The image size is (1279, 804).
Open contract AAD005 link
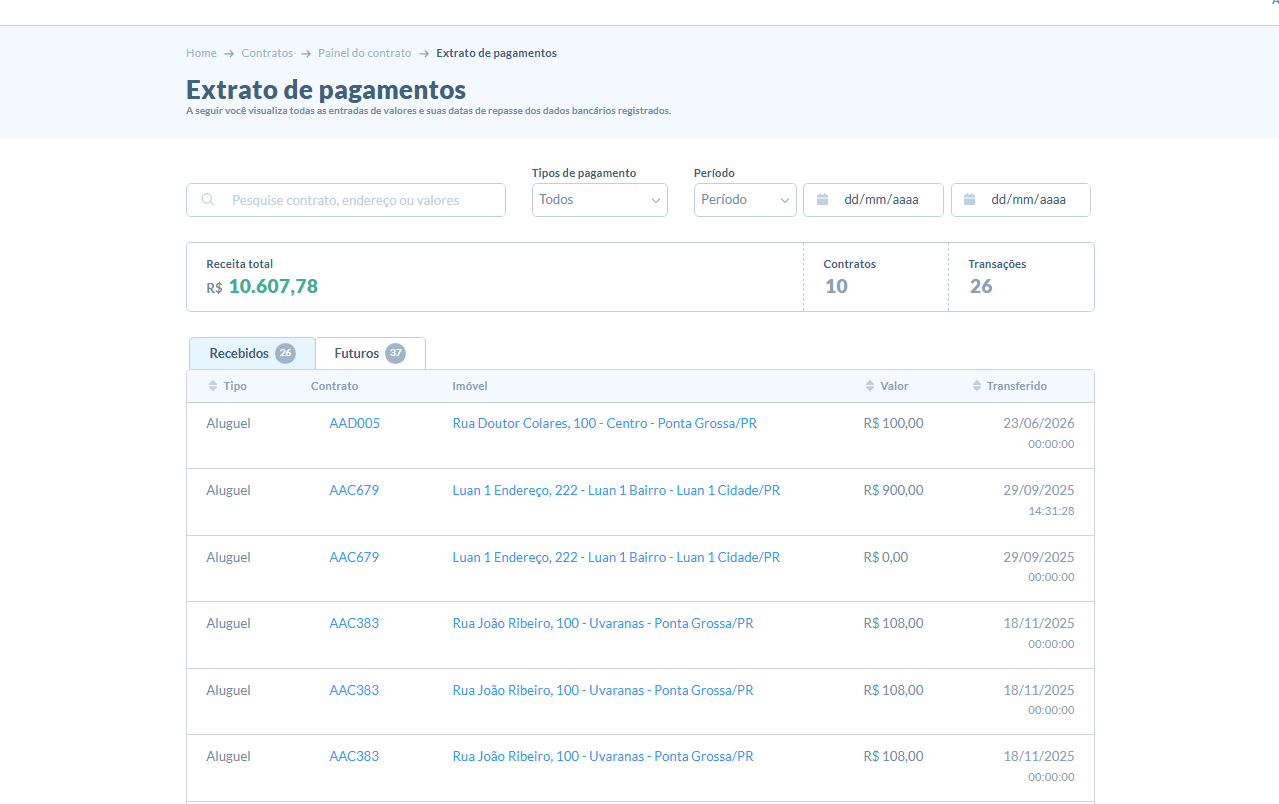(x=354, y=423)
